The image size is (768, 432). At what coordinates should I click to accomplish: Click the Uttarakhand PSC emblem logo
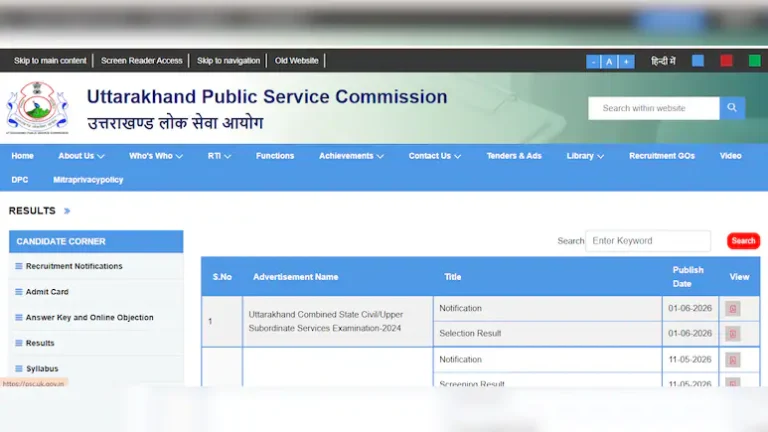coord(37,108)
